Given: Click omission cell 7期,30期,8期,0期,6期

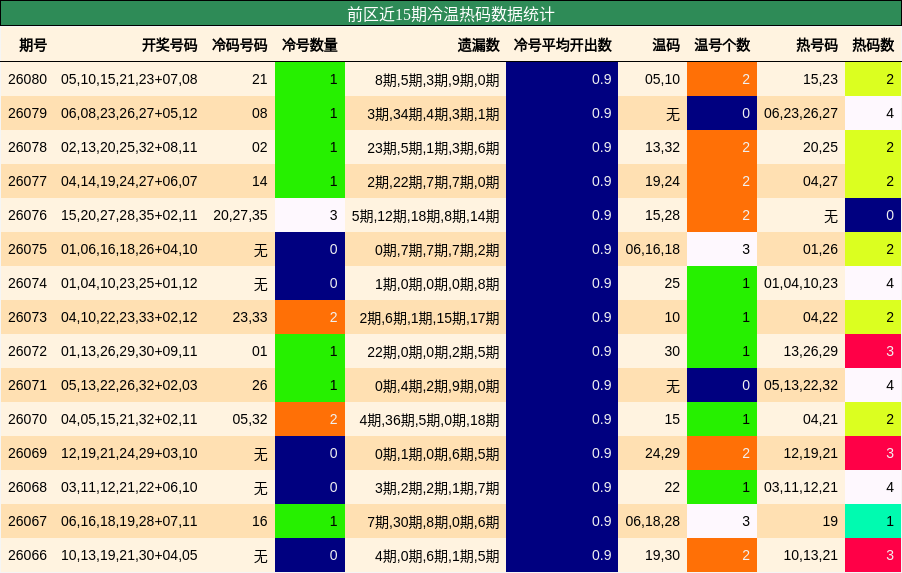Looking at the screenshot, I should [x=433, y=521].
